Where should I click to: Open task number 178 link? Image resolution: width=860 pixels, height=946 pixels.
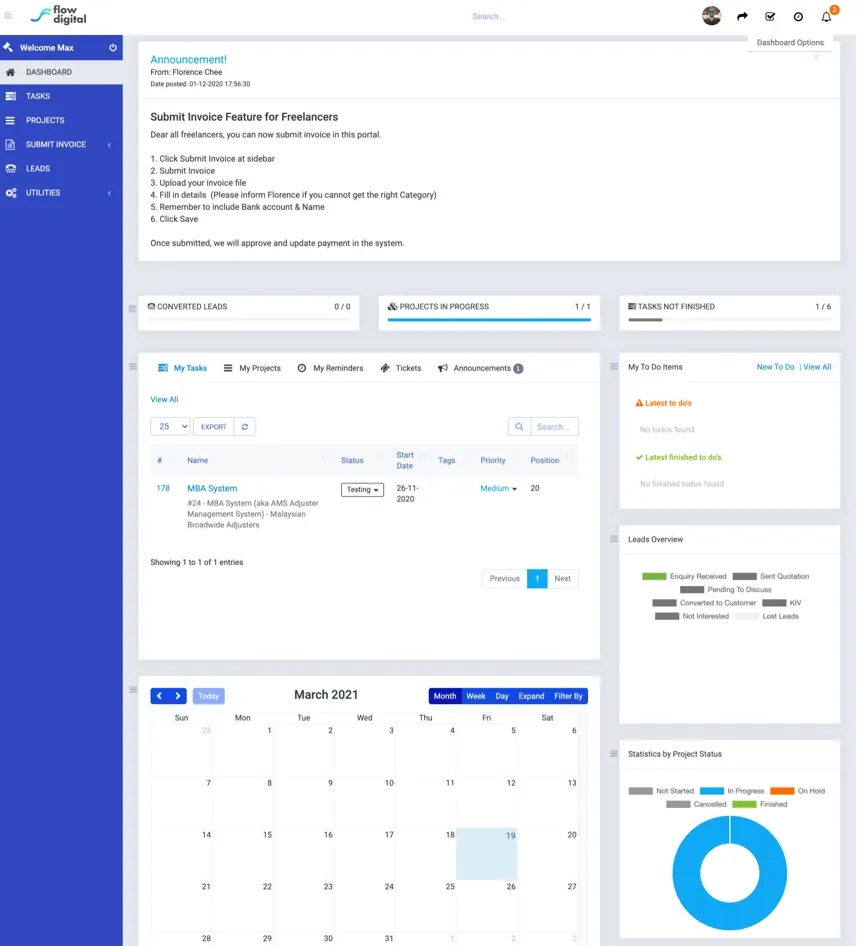click(x=163, y=488)
